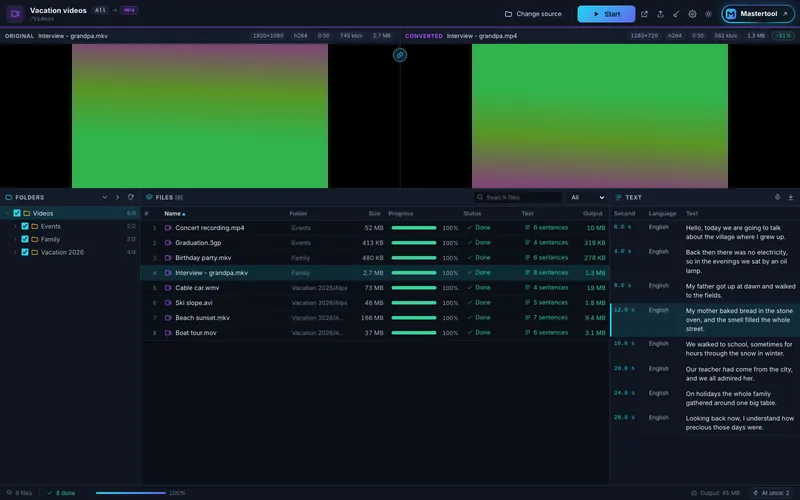Viewport: 800px width, 500px height.
Task: Click the download icon in Text panel
Action: click(x=790, y=197)
